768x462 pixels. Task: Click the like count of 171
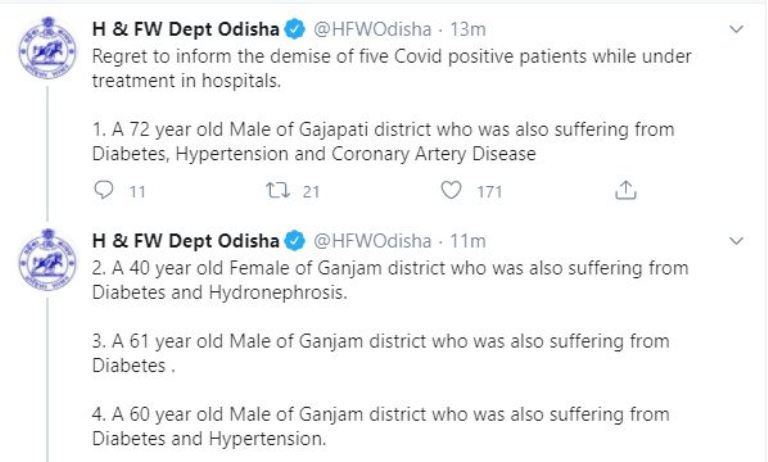tap(488, 191)
